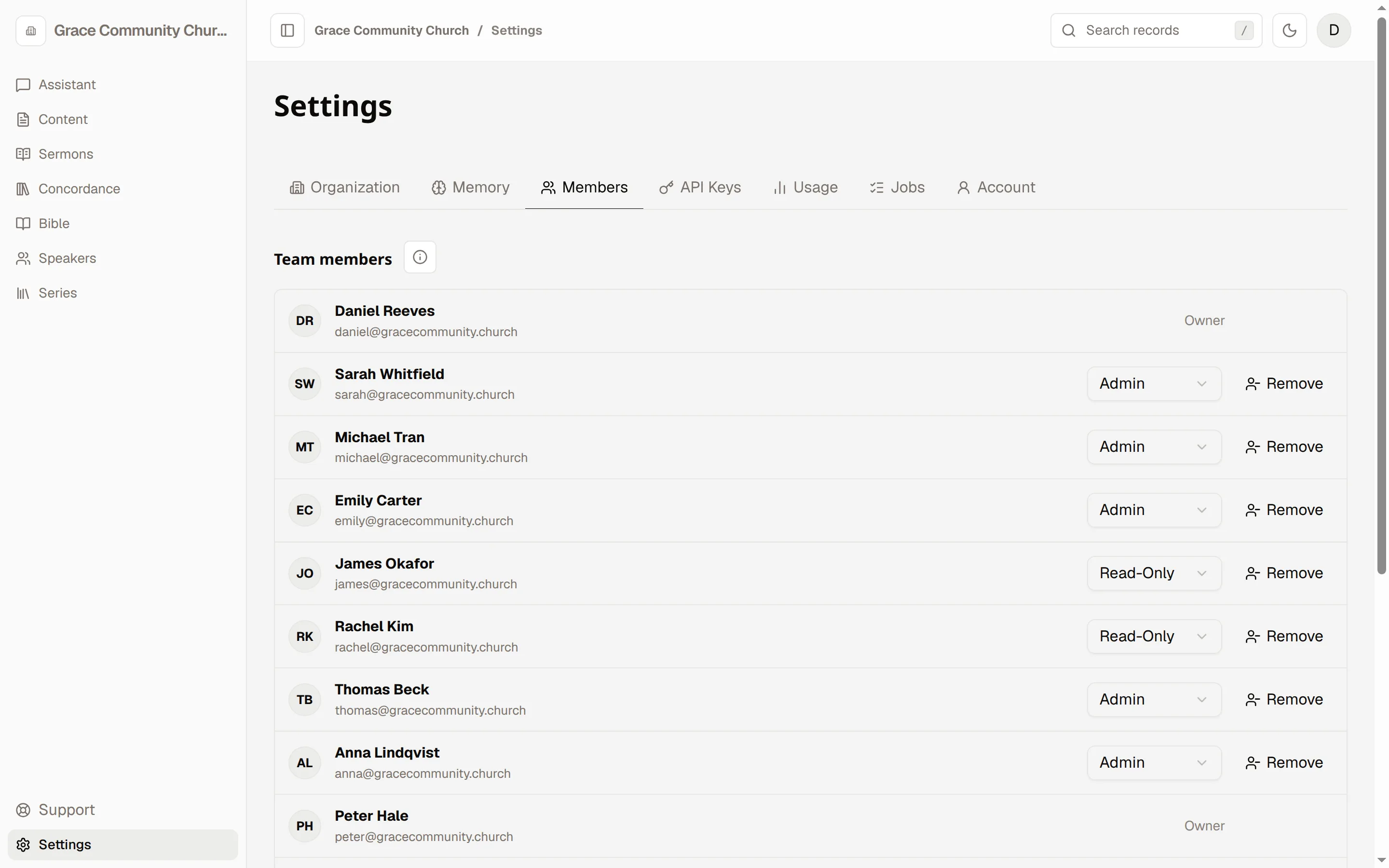1389x868 pixels.
Task: Open Content in the sidebar
Action: pyautogui.click(x=123, y=120)
